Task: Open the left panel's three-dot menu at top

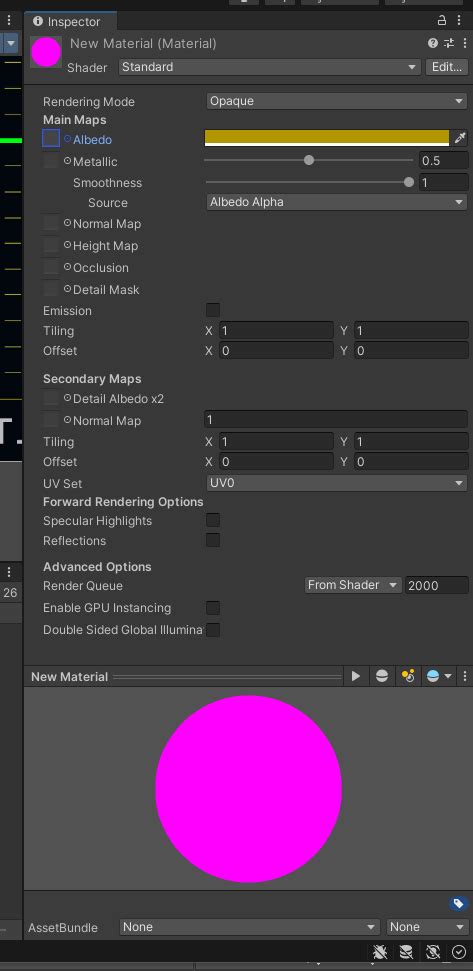Action: pyautogui.click(x=9, y=20)
